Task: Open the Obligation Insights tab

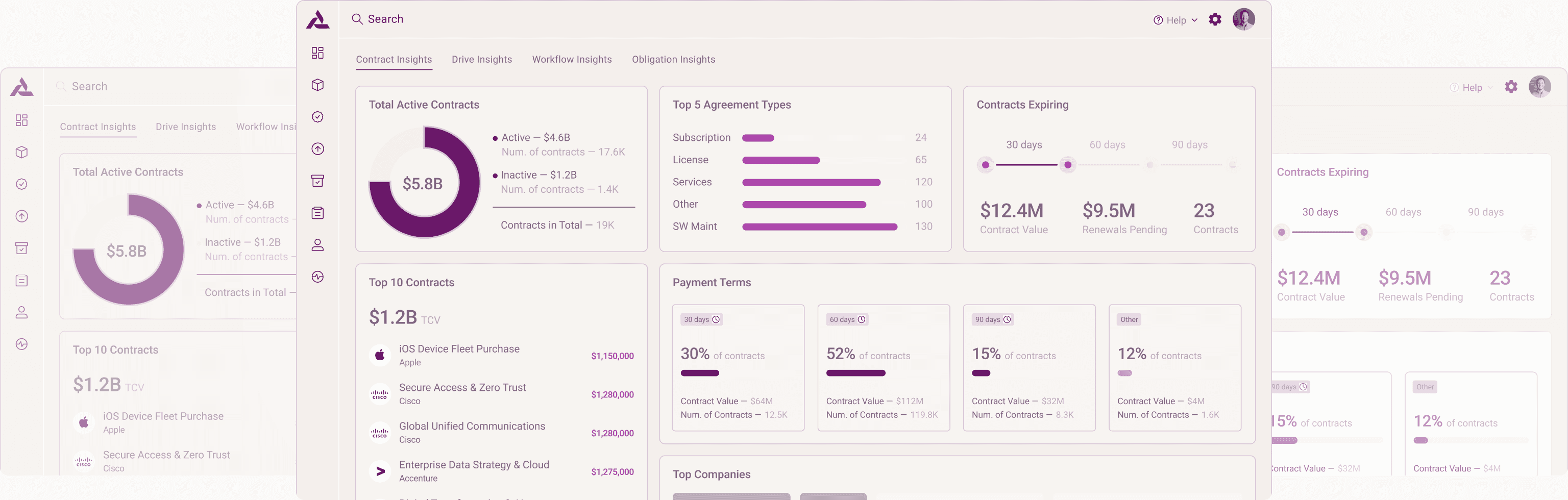Action: [673, 60]
